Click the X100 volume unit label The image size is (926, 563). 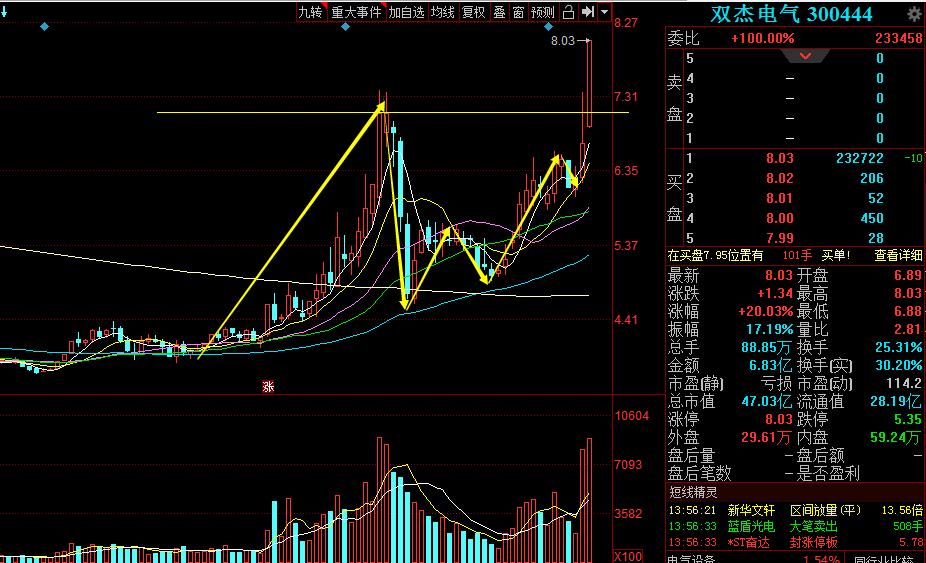point(627,557)
